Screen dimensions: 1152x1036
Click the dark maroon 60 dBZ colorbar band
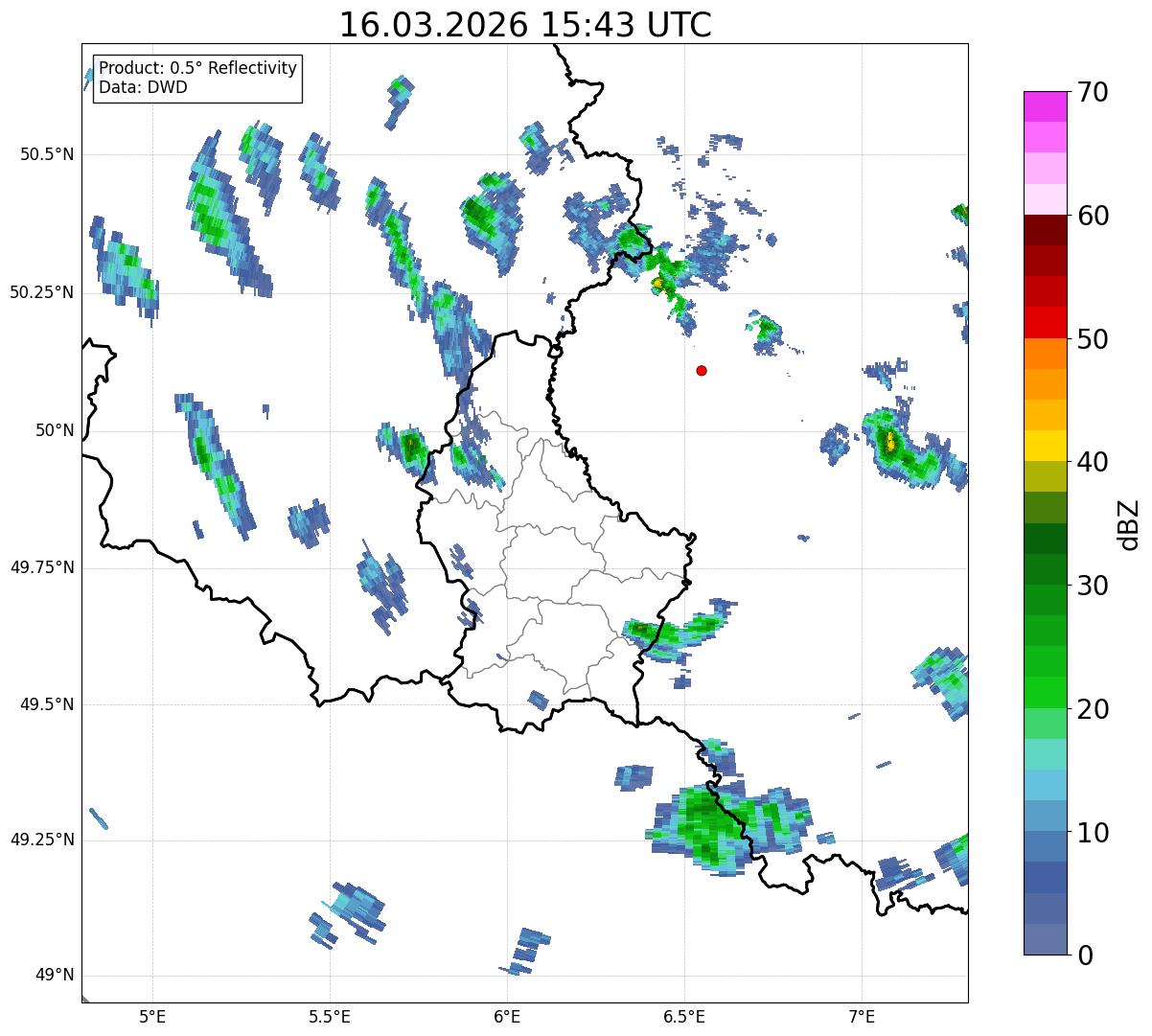point(1046,230)
